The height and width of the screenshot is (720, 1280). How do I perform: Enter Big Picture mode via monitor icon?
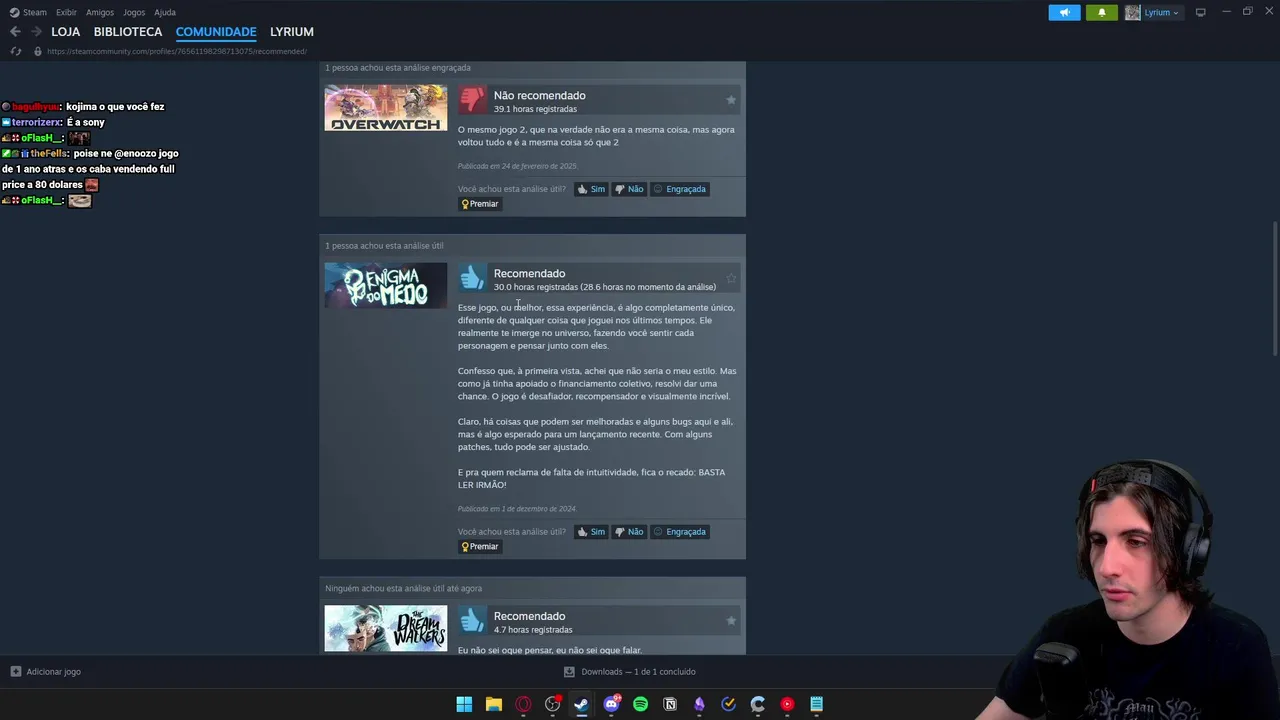[x=1200, y=12]
